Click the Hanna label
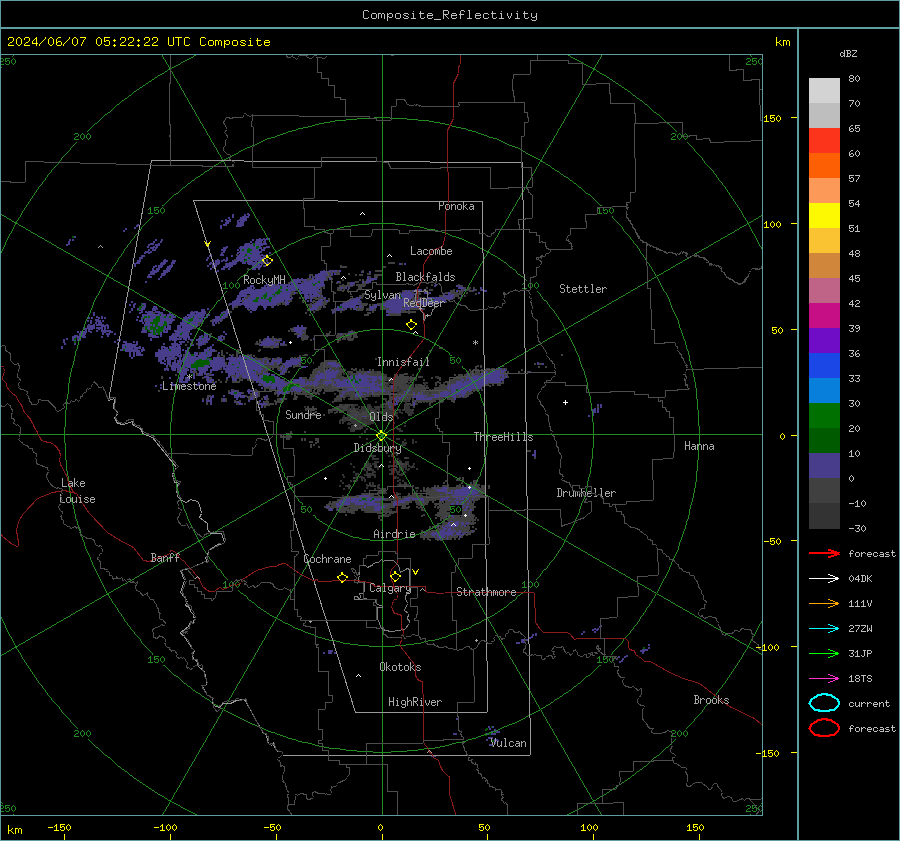The width and height of the screenshot is (900, 841). point(699,446)
